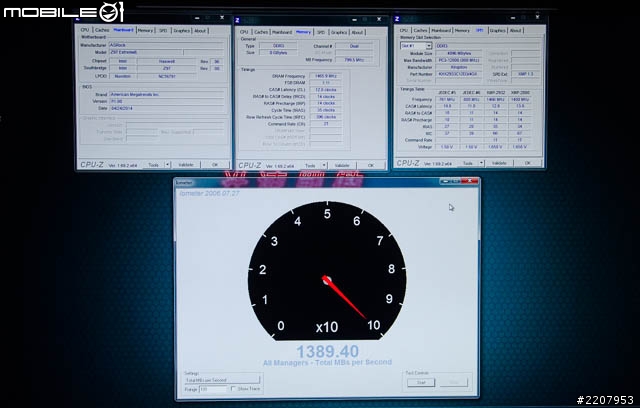Expand Tools dropdown arrow in the Memory CPU-Z window
640x408 pixels.
(x=324, y=166)
